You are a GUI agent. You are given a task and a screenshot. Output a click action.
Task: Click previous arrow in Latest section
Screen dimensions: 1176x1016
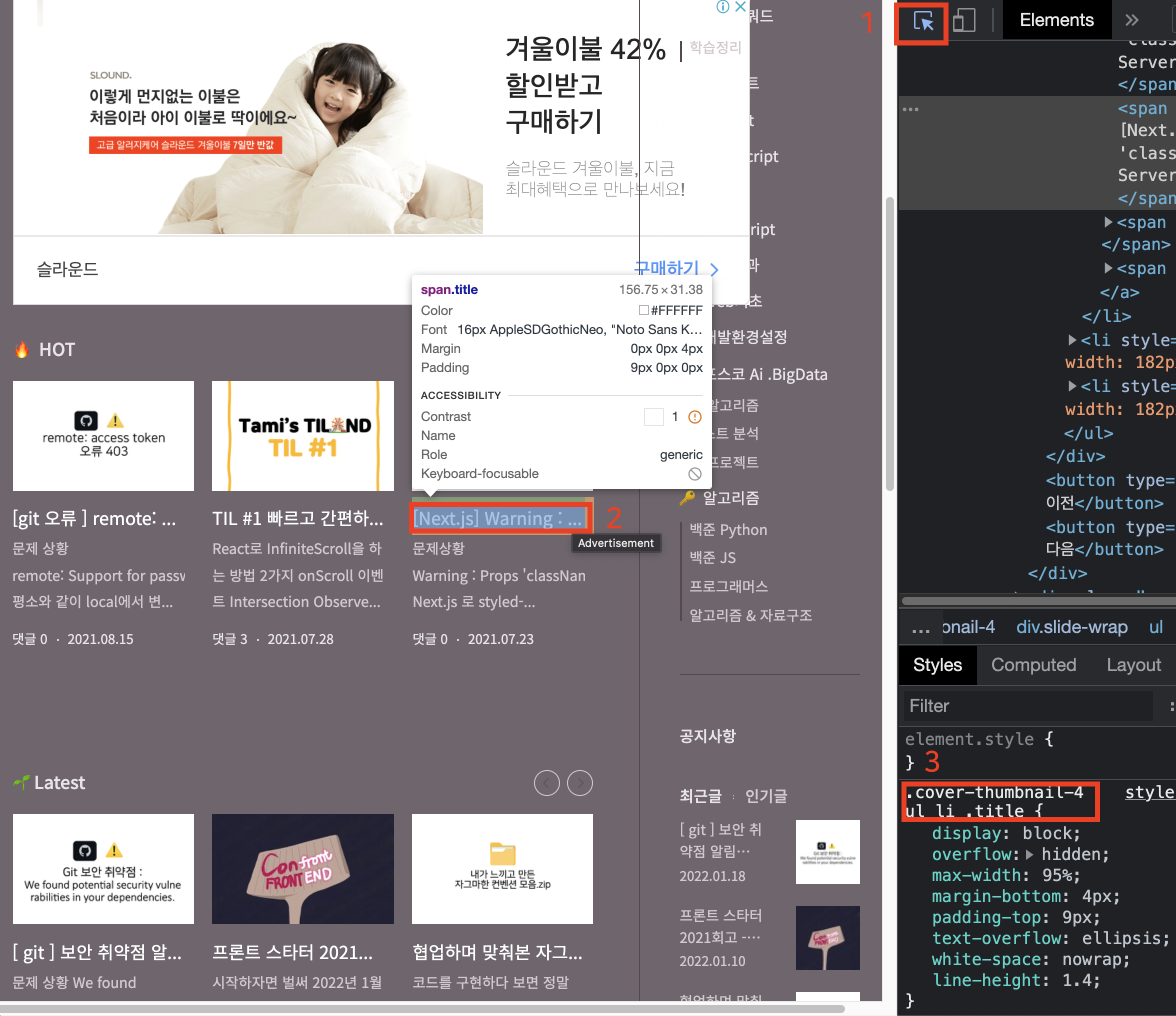click(546, 783)
